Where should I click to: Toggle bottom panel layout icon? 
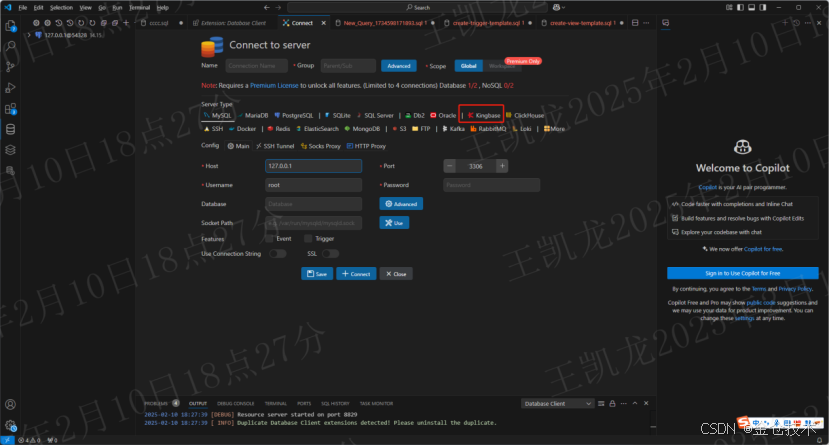[751, 7]
